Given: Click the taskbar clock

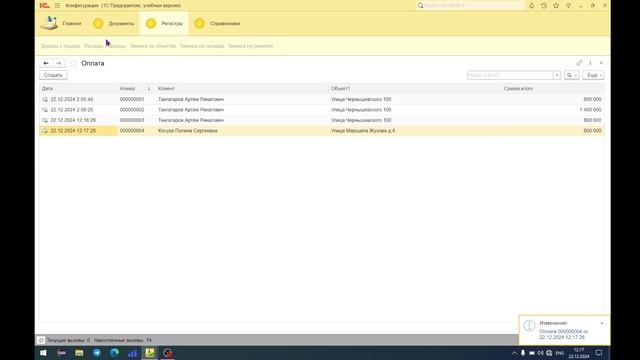Looking at the screenshot, I should (579, 353).
